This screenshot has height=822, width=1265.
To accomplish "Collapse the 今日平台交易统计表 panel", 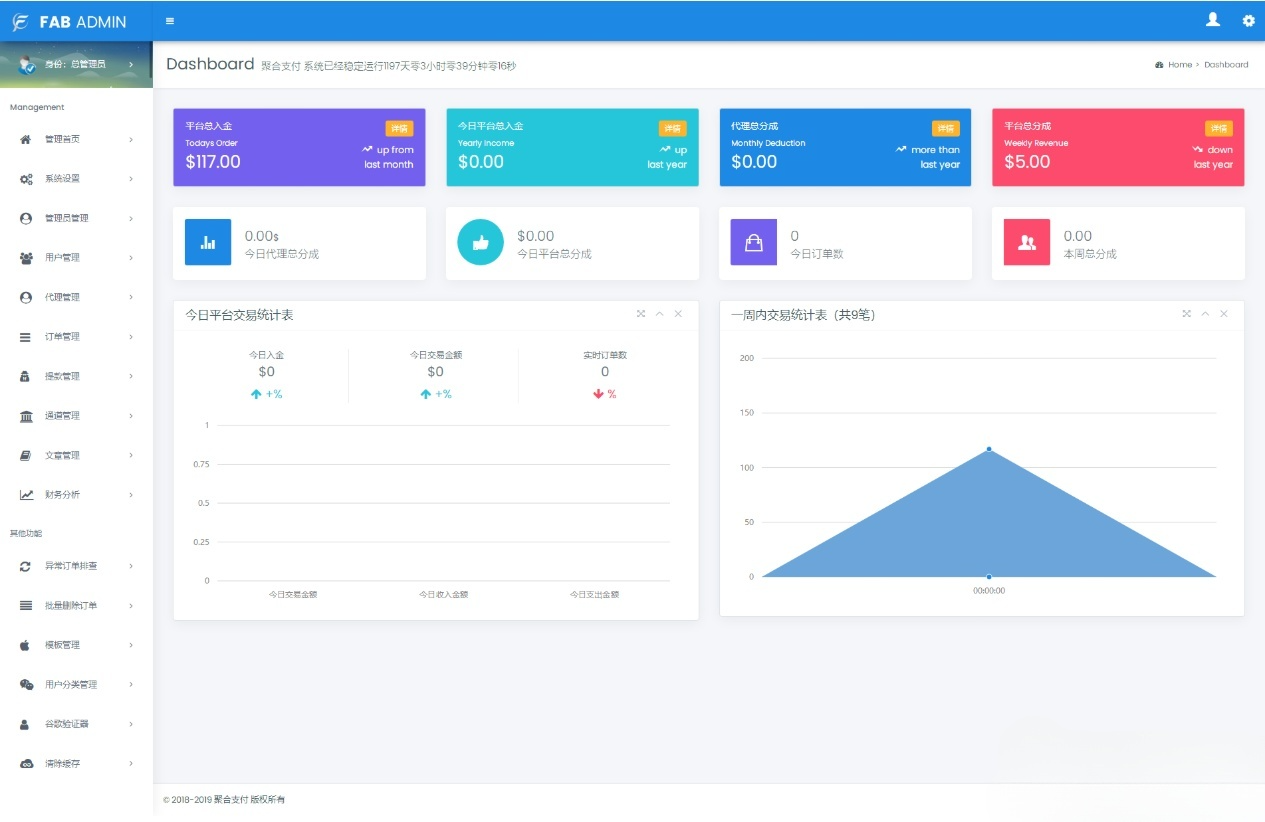I will point(659,313).
